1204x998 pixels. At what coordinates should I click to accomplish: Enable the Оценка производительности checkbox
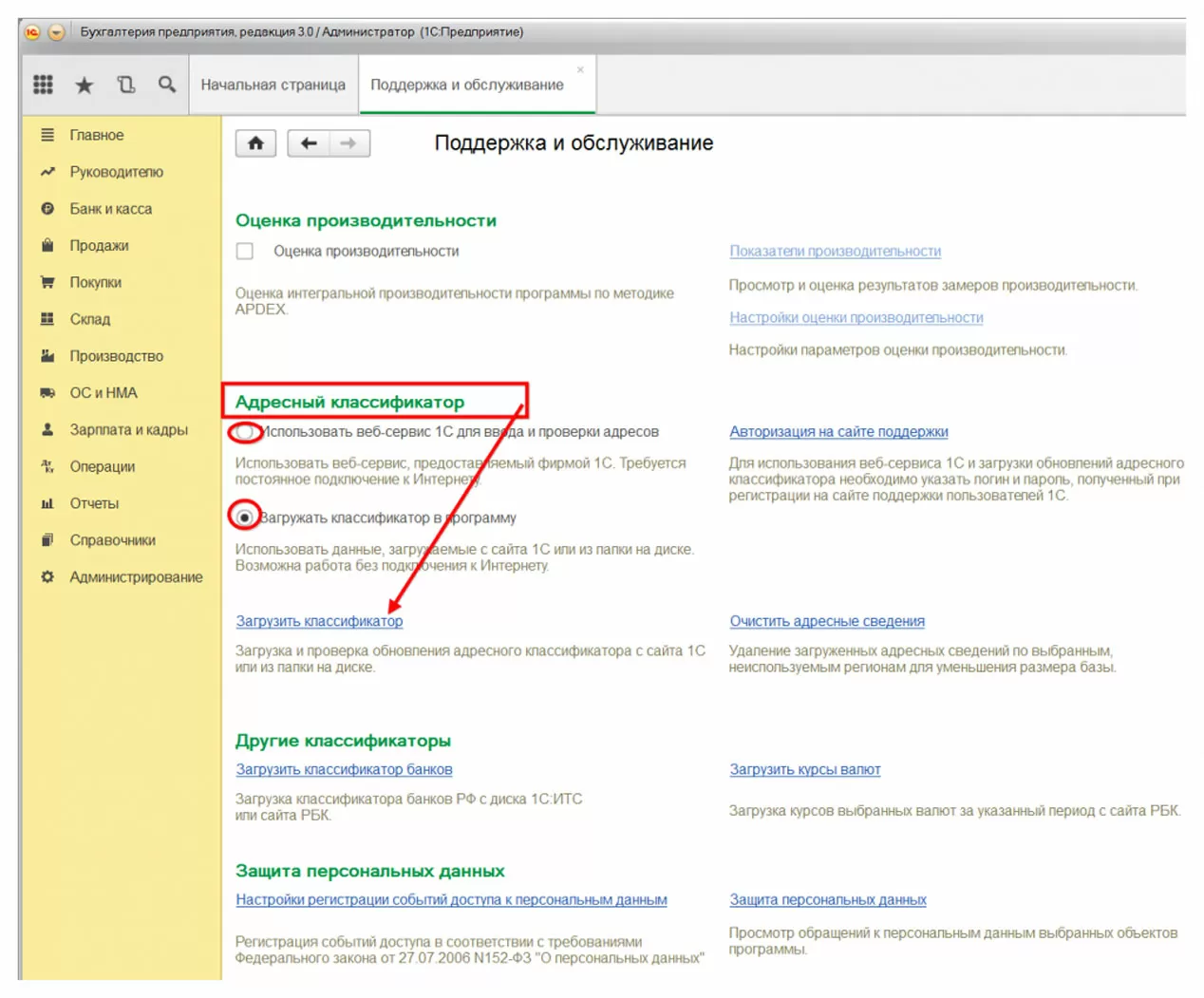tap(245, 252)
